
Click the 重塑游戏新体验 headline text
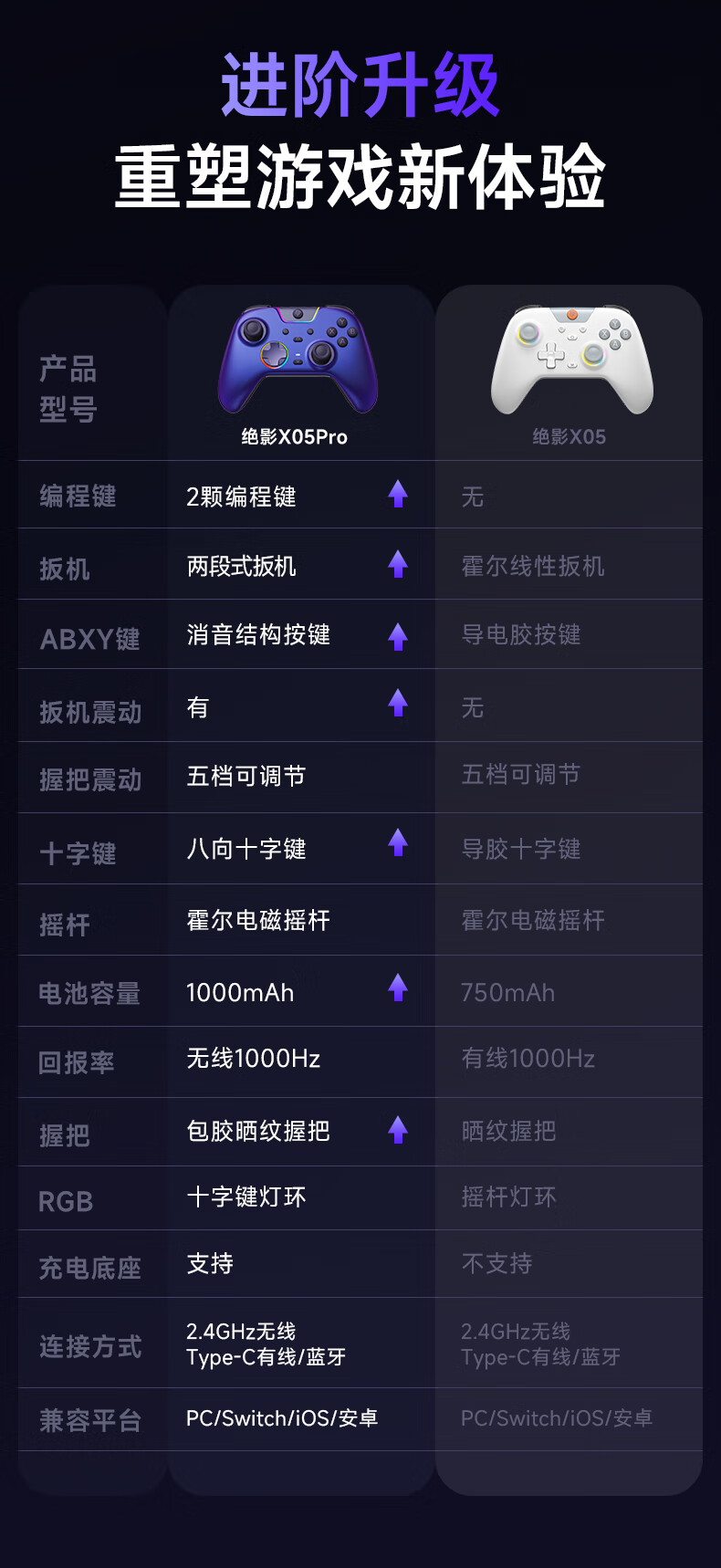pos(360,176)
